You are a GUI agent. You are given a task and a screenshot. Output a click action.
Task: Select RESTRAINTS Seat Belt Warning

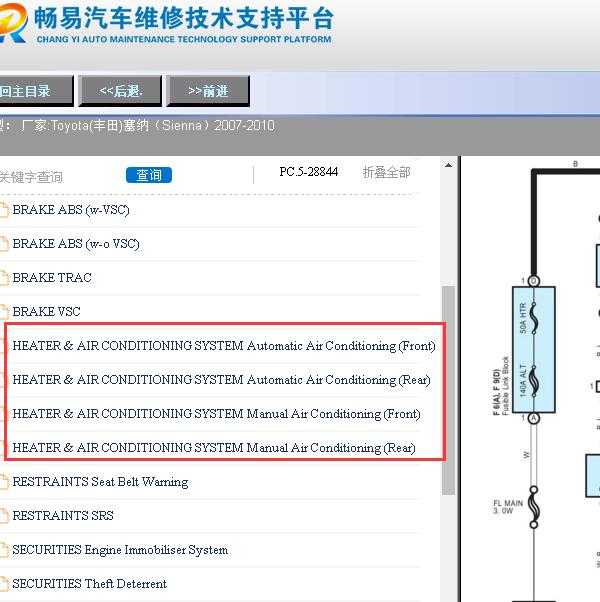pos(100,481)
